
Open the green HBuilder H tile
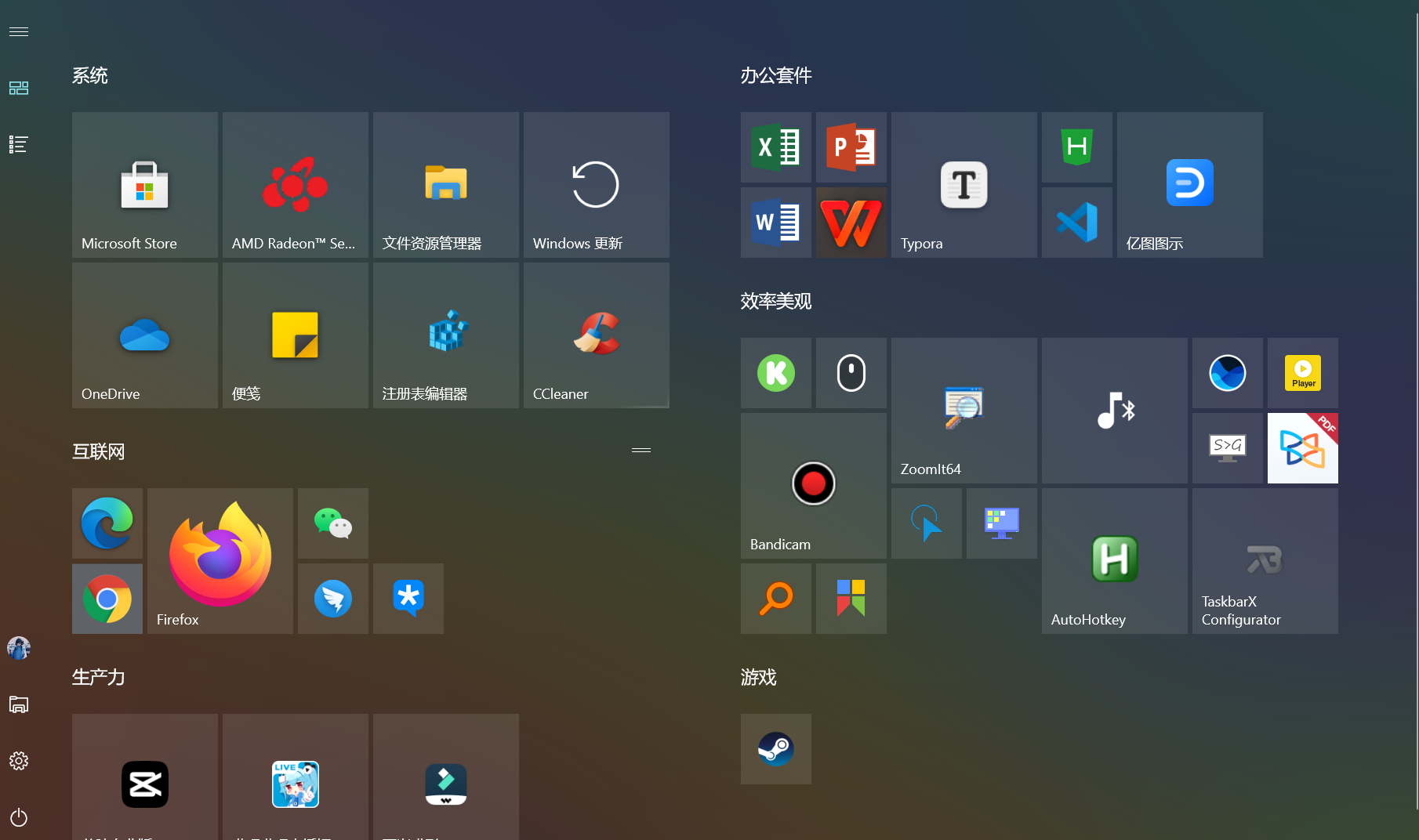pos(1077,147)
